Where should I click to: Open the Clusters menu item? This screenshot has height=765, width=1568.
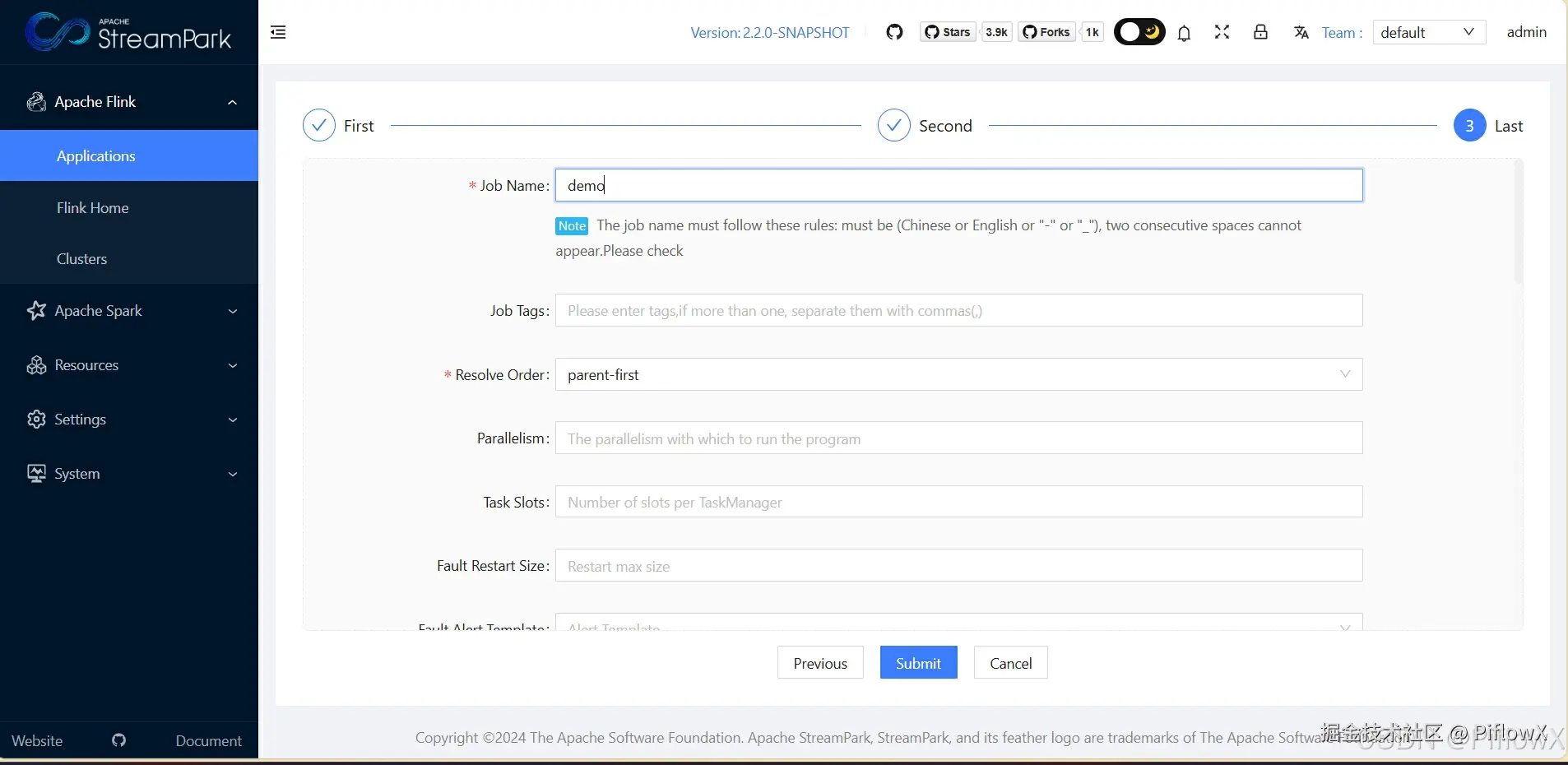[x=129, y=258]
